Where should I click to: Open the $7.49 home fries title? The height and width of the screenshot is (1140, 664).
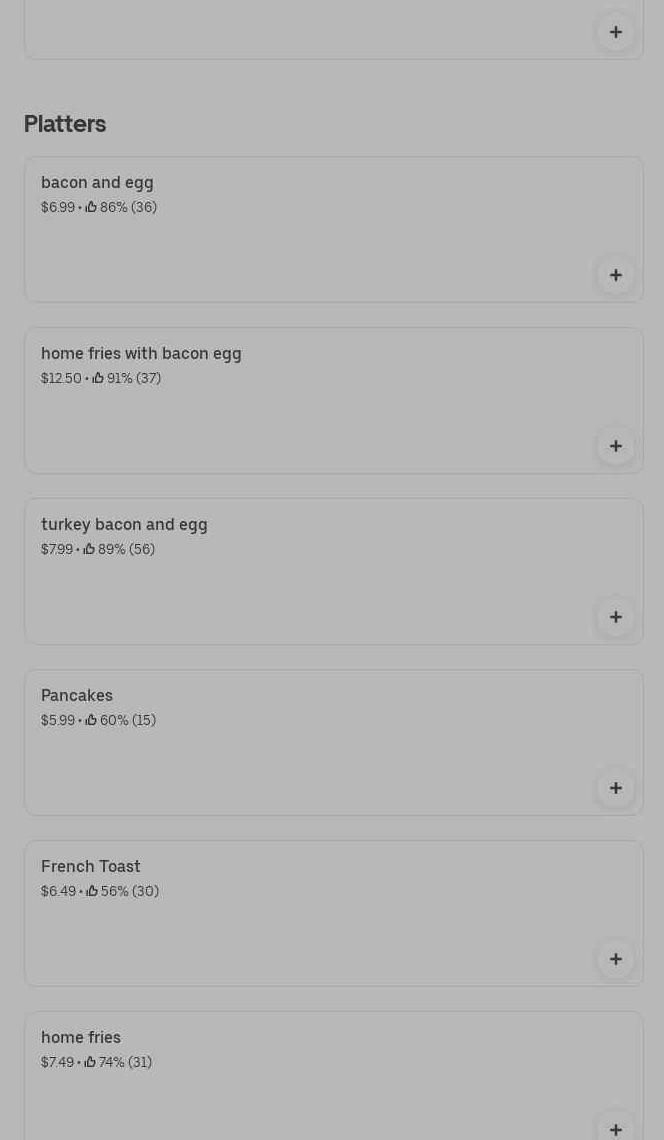pos(81,1038)
